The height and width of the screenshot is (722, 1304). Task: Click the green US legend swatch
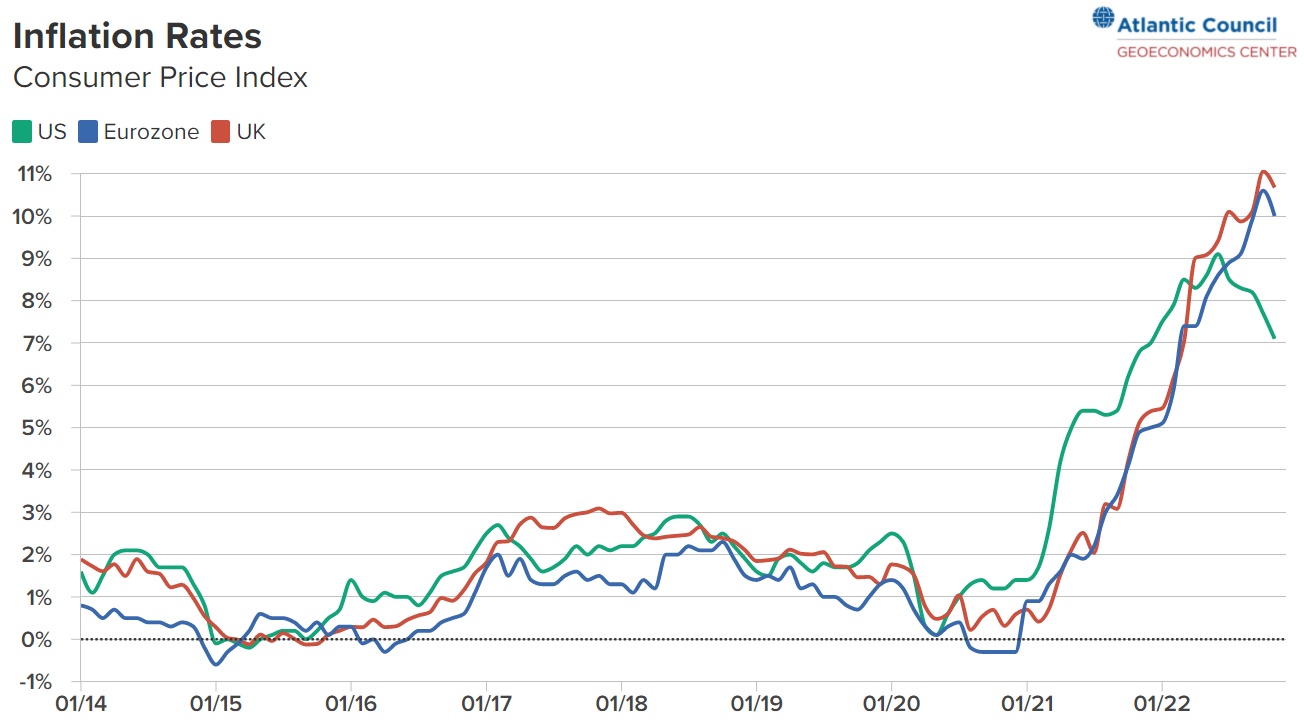point(21,132)
